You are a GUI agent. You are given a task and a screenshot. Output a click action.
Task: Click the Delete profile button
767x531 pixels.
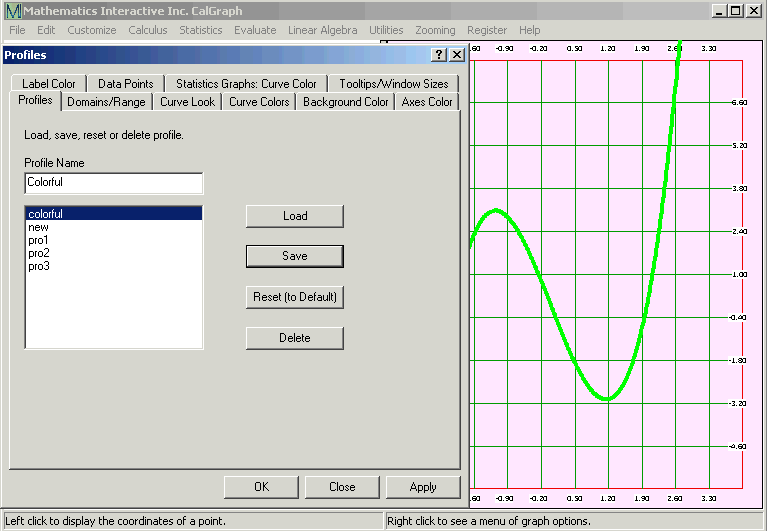tap(295, 338)
